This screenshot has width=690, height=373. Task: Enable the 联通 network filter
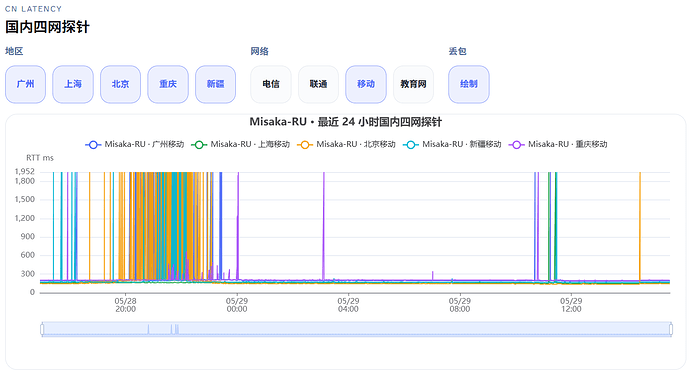(x=319, y=84)
